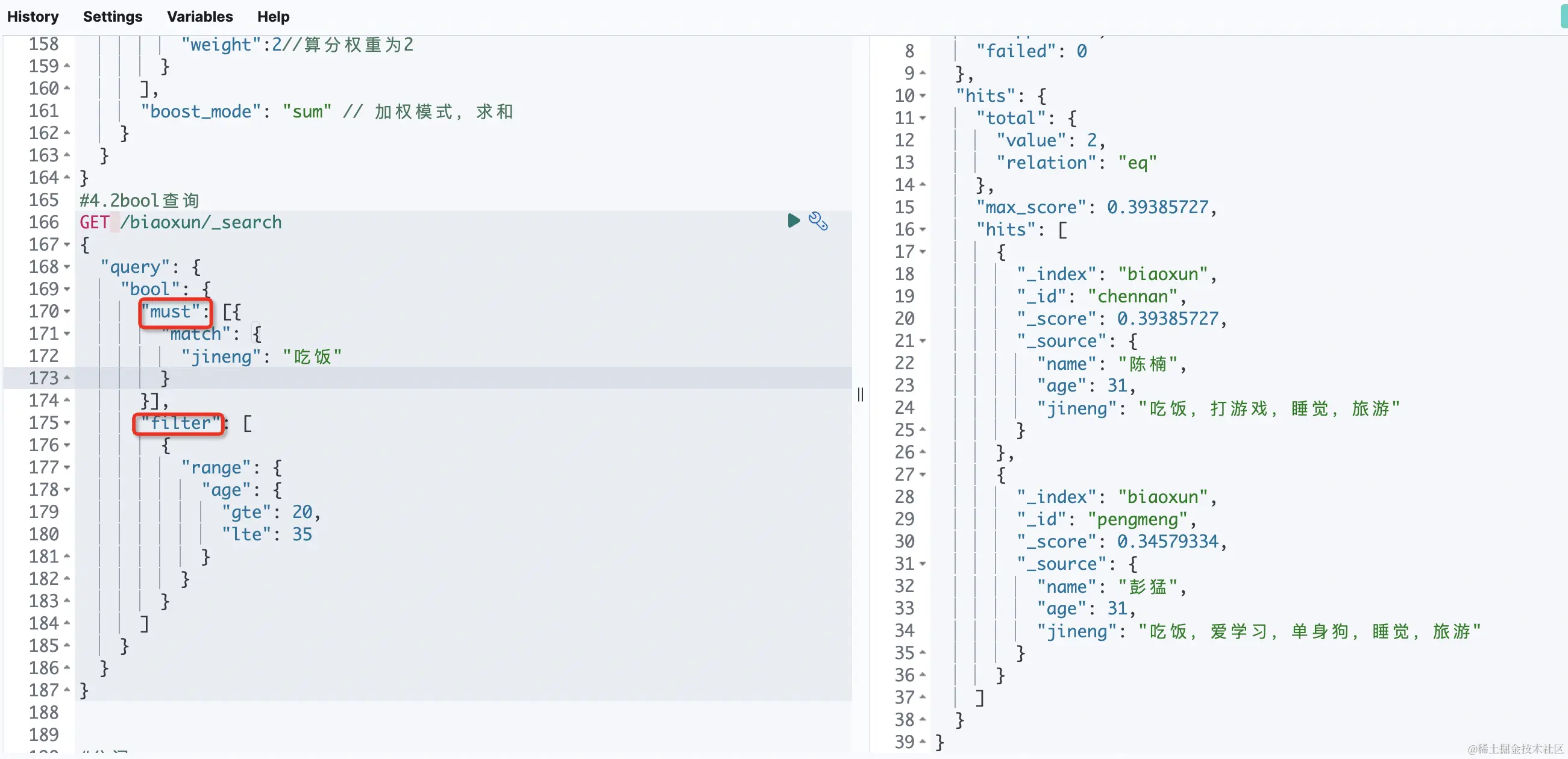1568x759 pixels.
Task: Grab the pane divider between editor and output
Action: click(860, 395)
